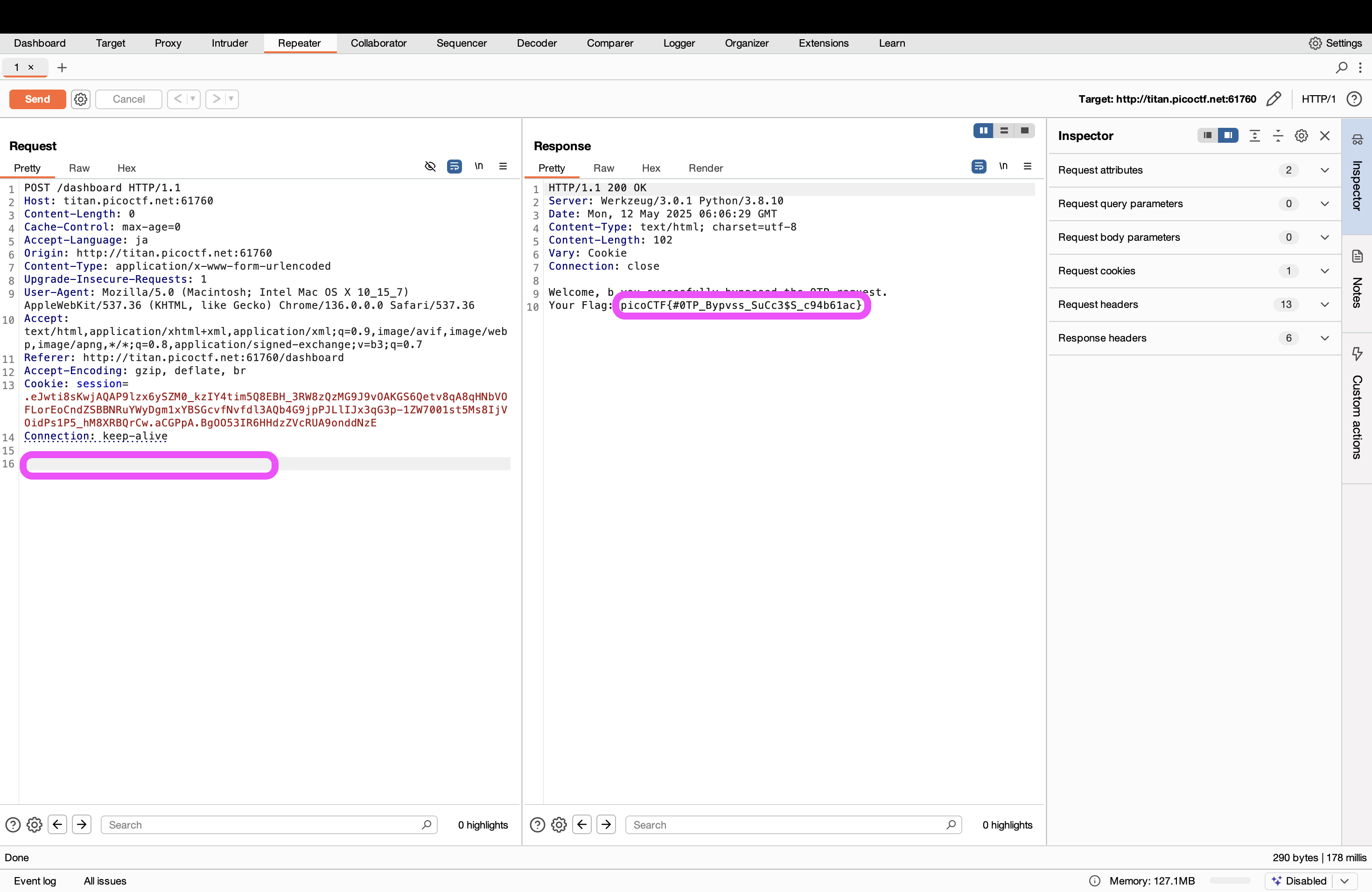This screenshot has width=1372, height=892.
Task: Open the AI Disabled dropdown
Action: click(1345, 880)
